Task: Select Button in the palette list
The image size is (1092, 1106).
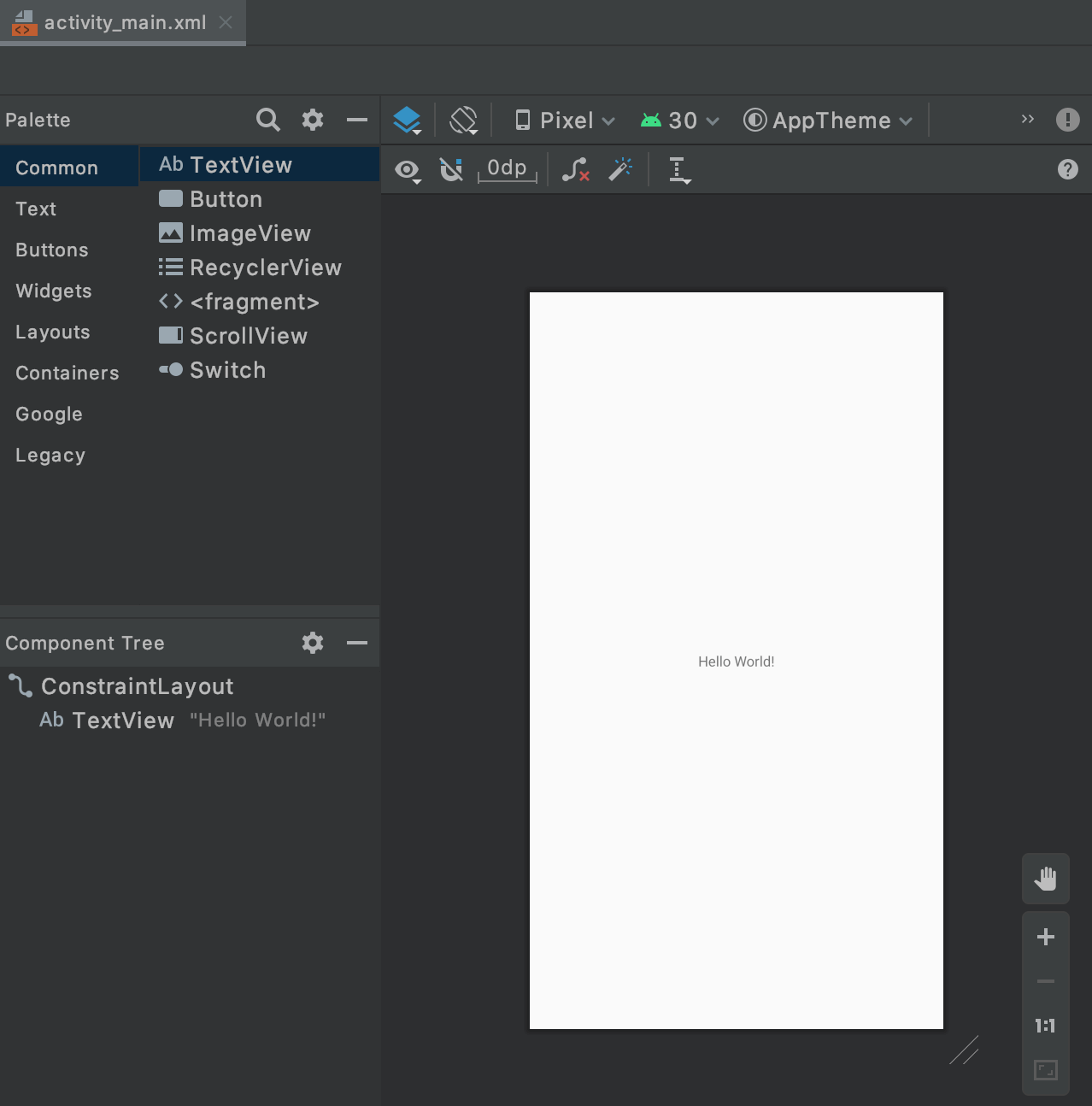Action: tap(260, 198)
